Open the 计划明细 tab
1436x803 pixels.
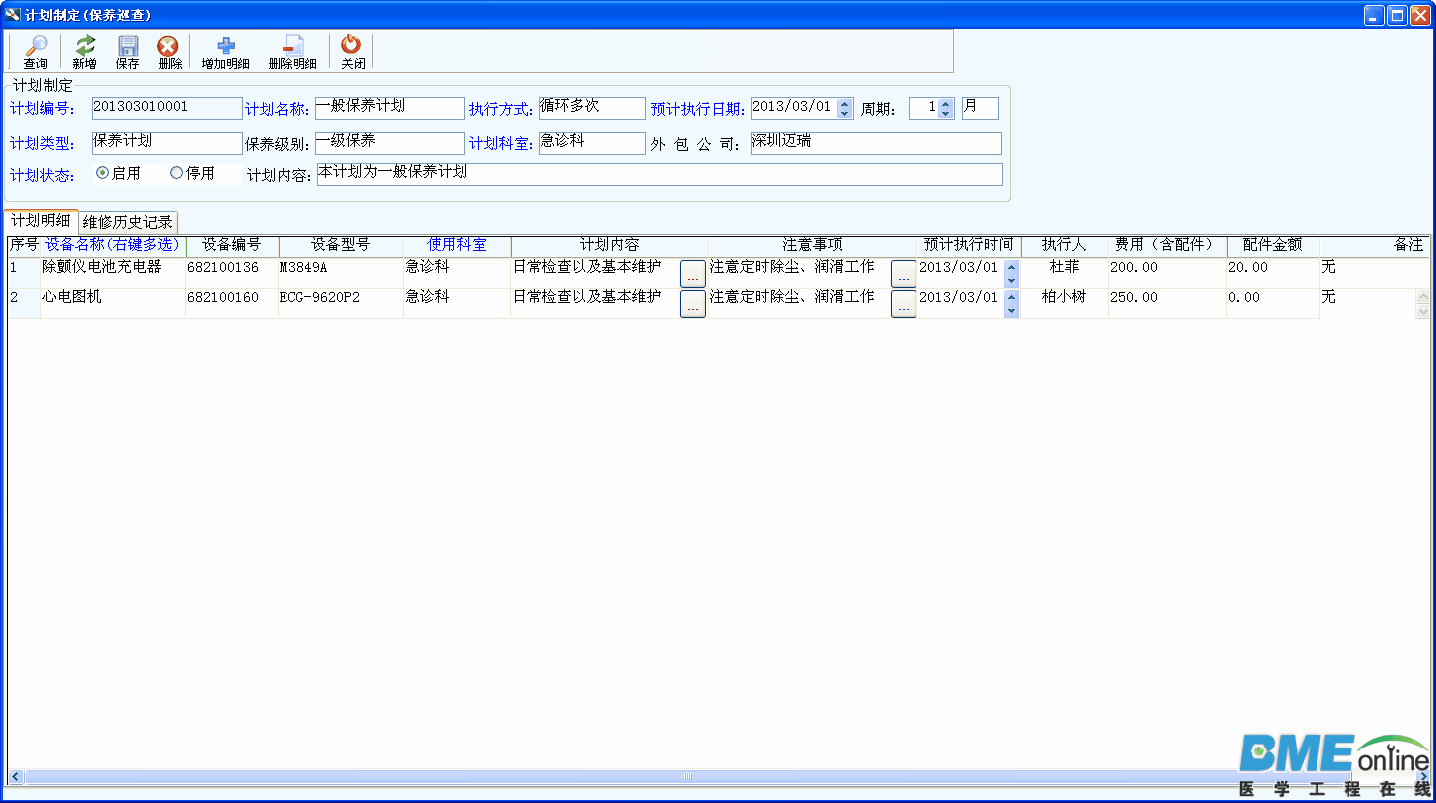(41, 221)
